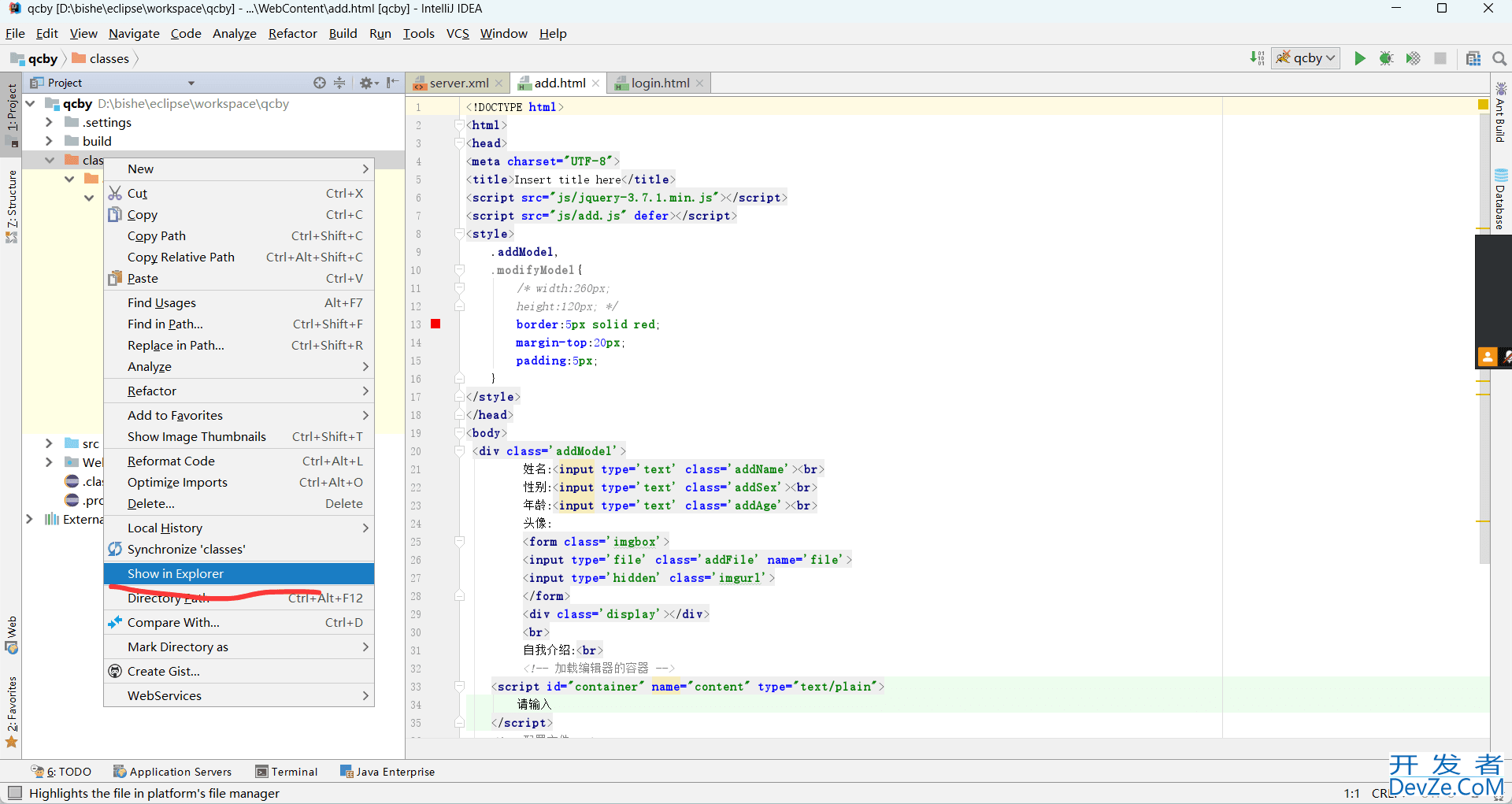The width and height of the screenshot is (1512, 804).
Task: Open the VCS menu
Action: pyautogui.click(x=458, y=33)
